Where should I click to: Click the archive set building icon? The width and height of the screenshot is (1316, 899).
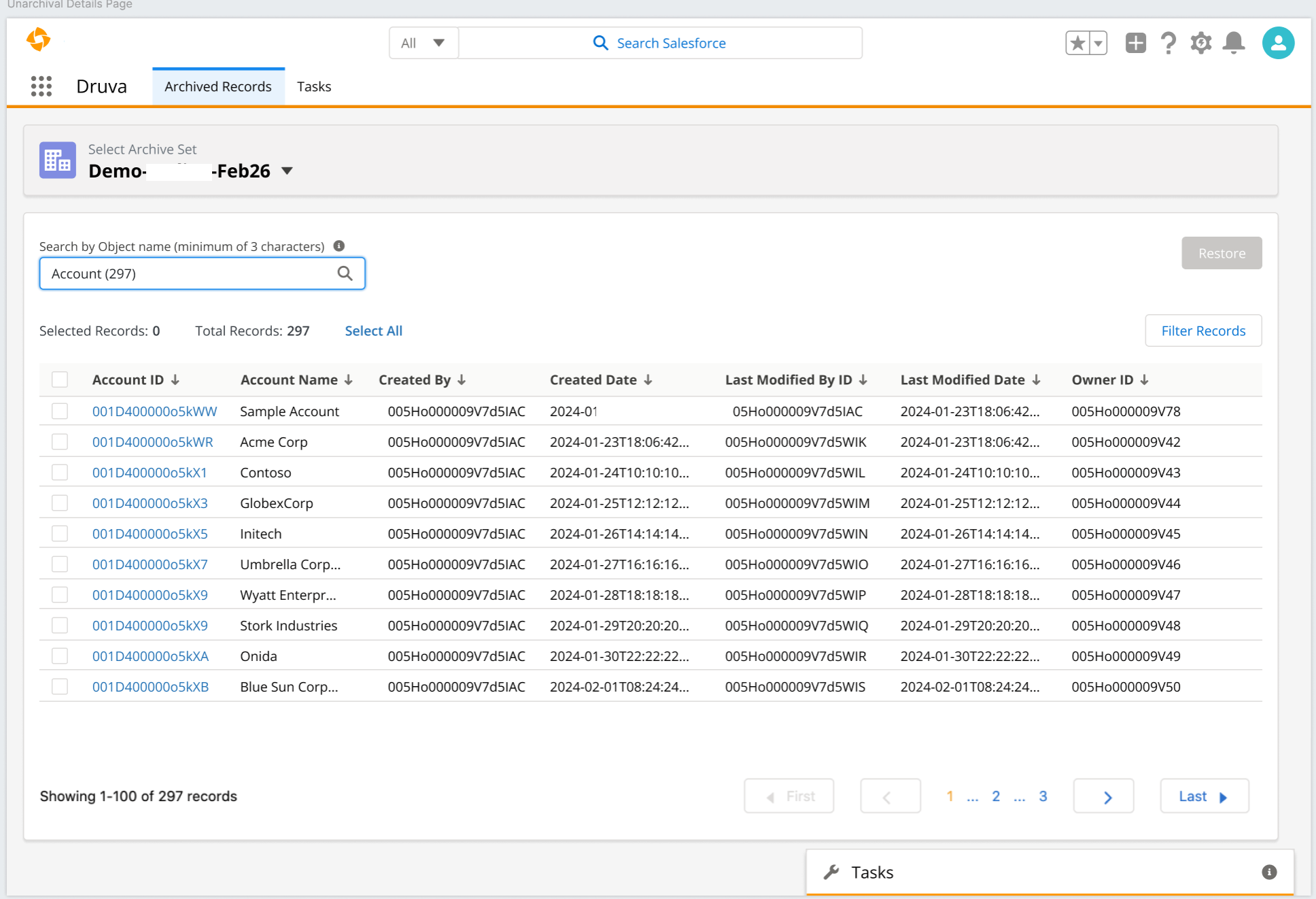click(58, 160)
